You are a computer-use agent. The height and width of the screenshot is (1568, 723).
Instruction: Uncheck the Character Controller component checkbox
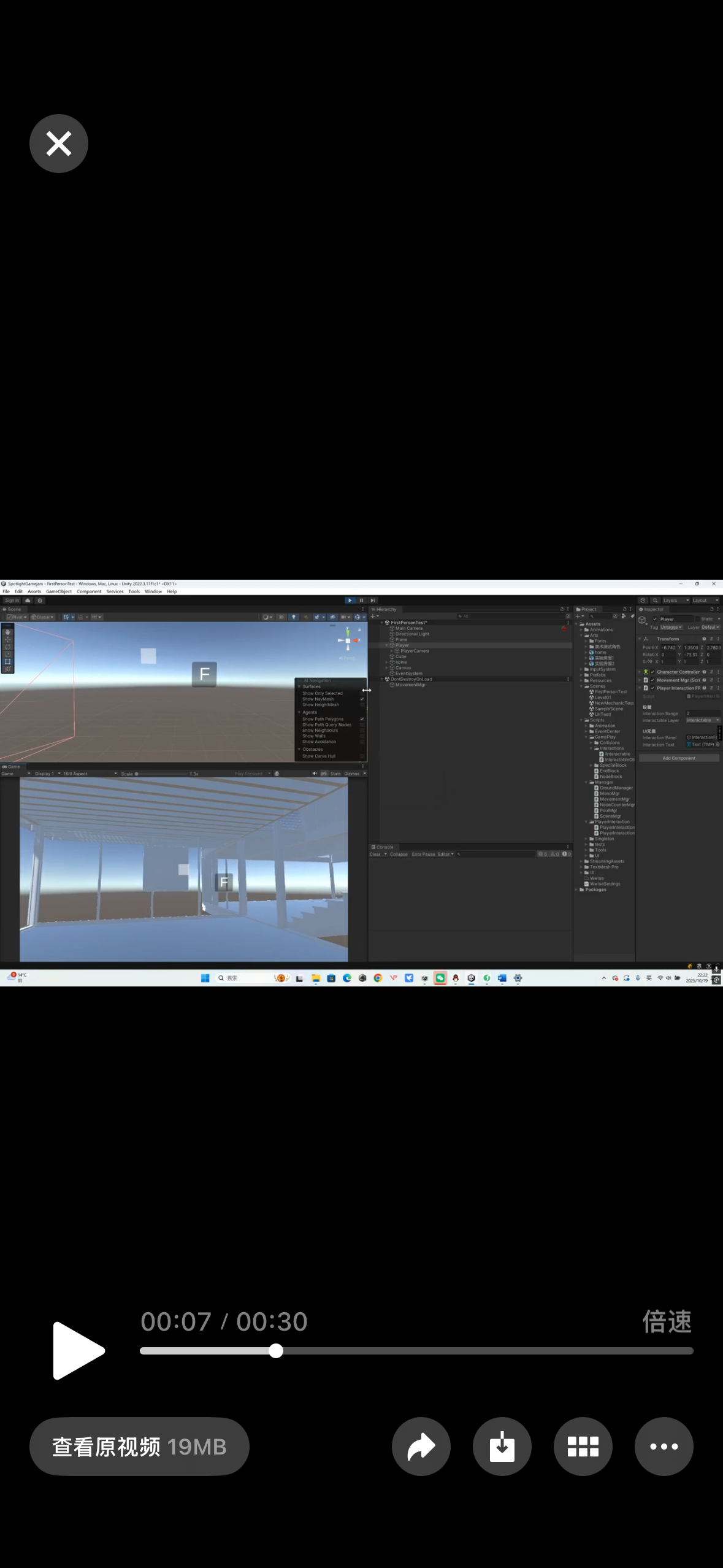652,672
